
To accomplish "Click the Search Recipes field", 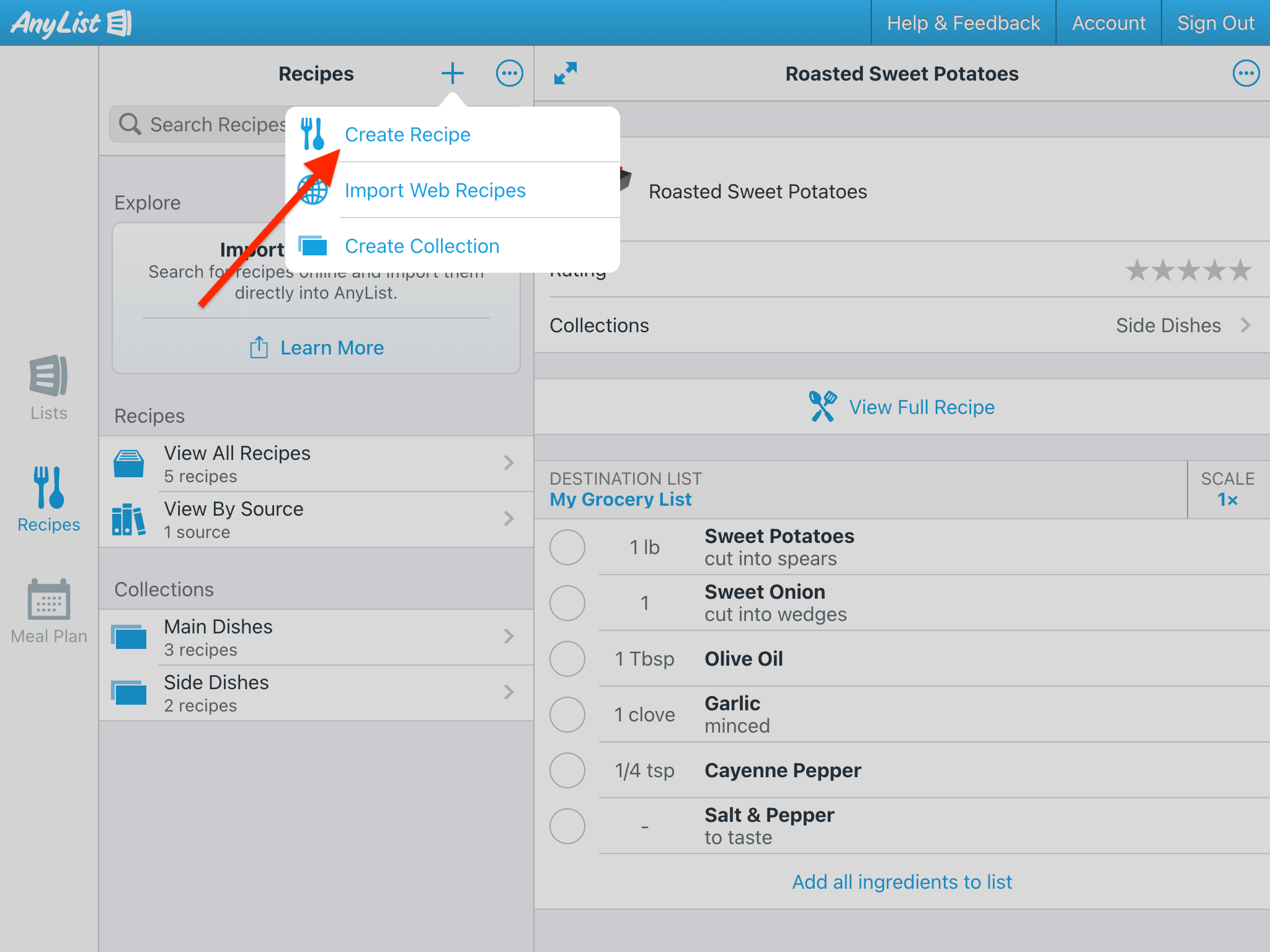I will pyautogui.click(x=205, y=125).
